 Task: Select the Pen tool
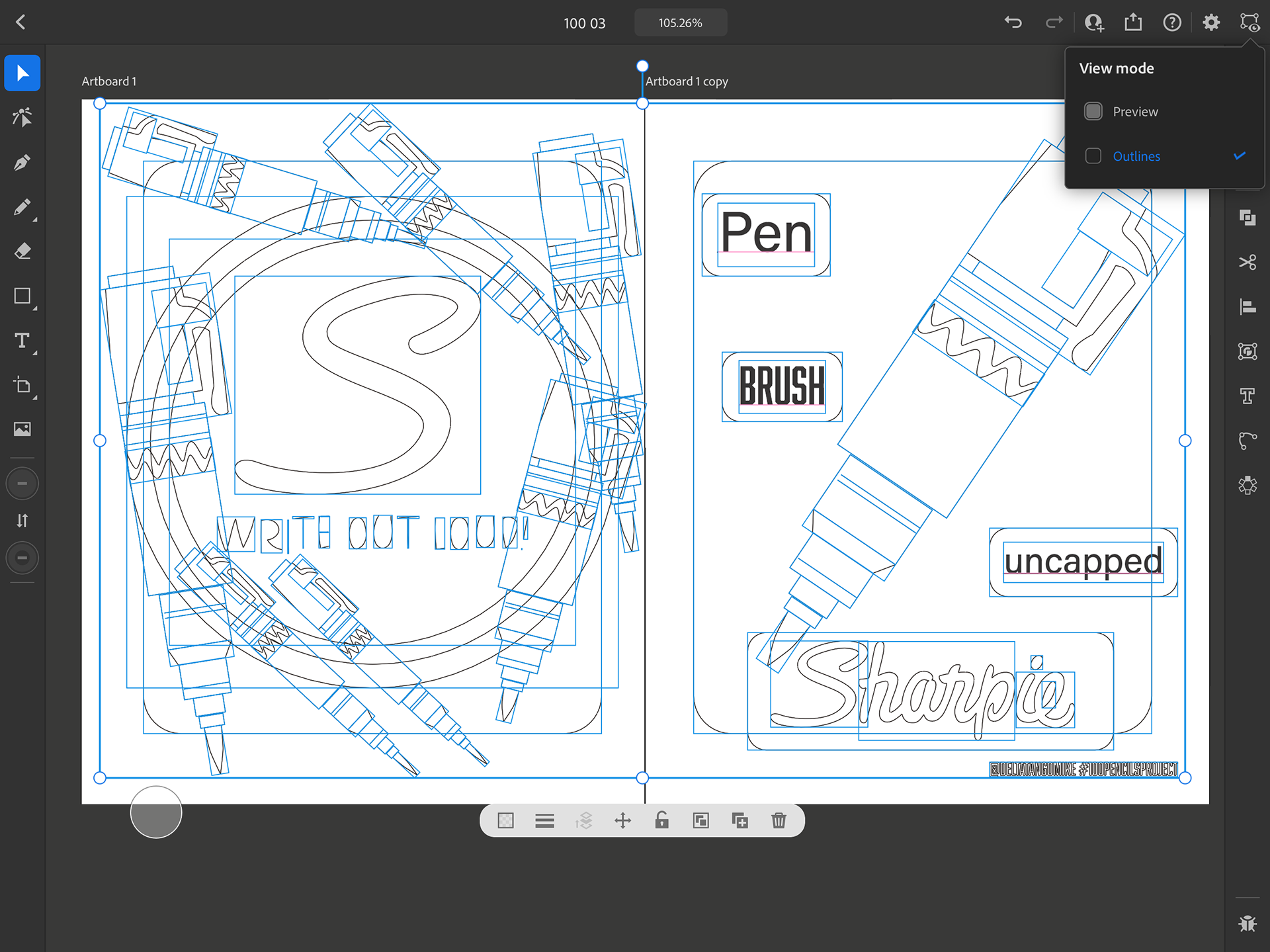point(22,162)
